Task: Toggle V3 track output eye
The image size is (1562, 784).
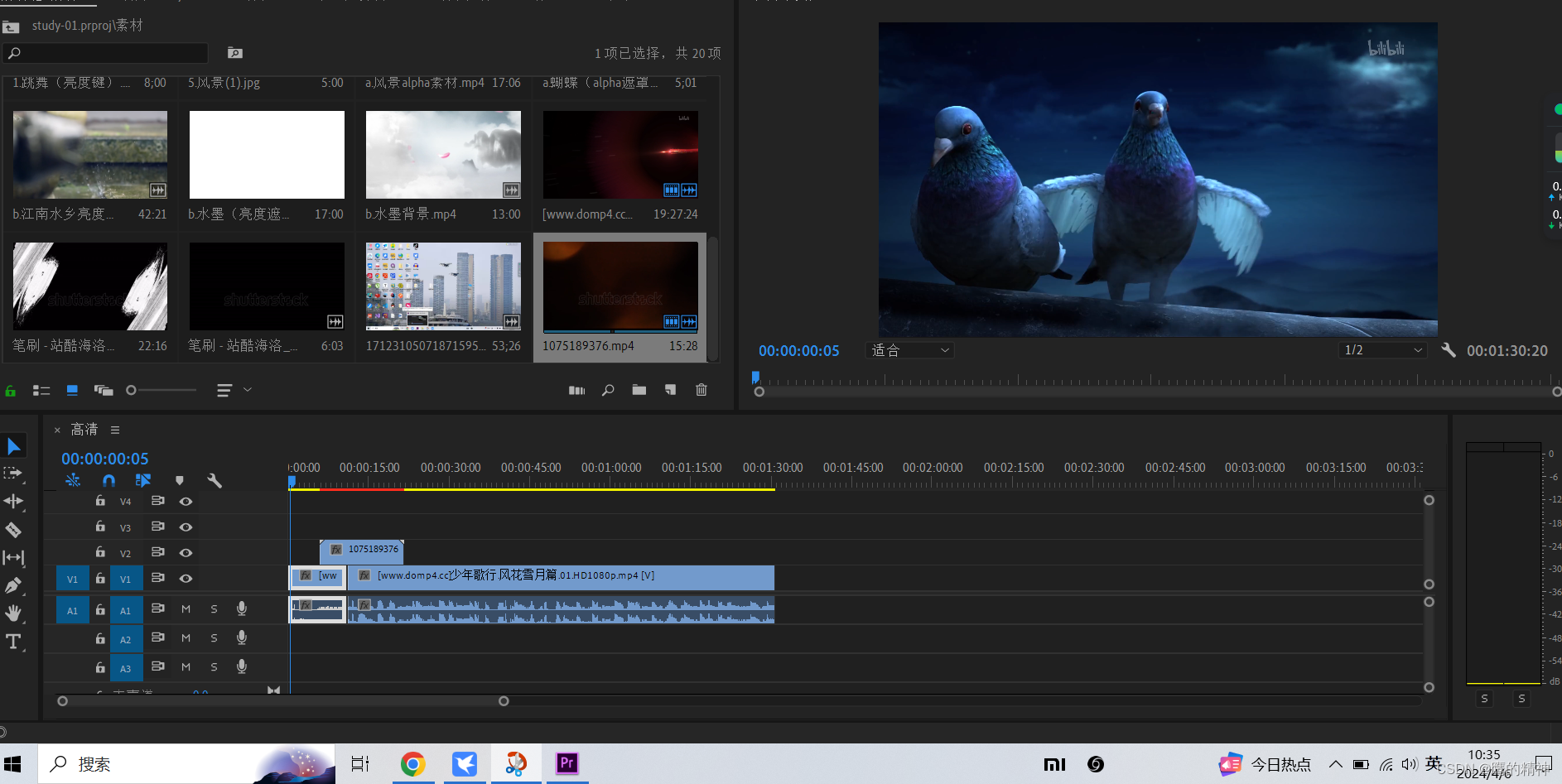Action: click(x=186, y=527)
